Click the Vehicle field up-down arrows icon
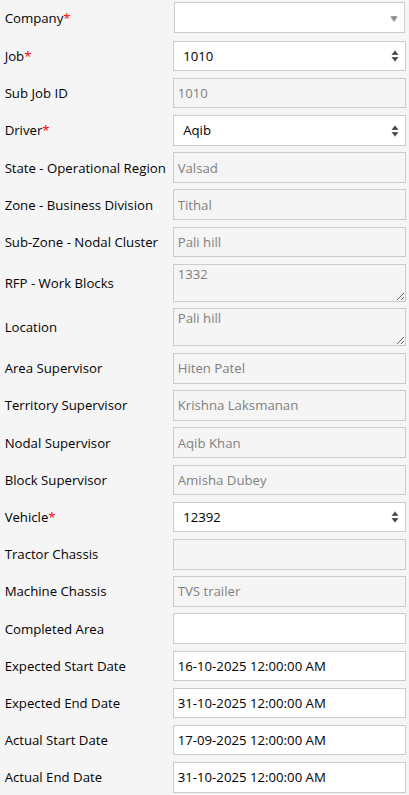This screenshot has width=409, height=795. 395,517
